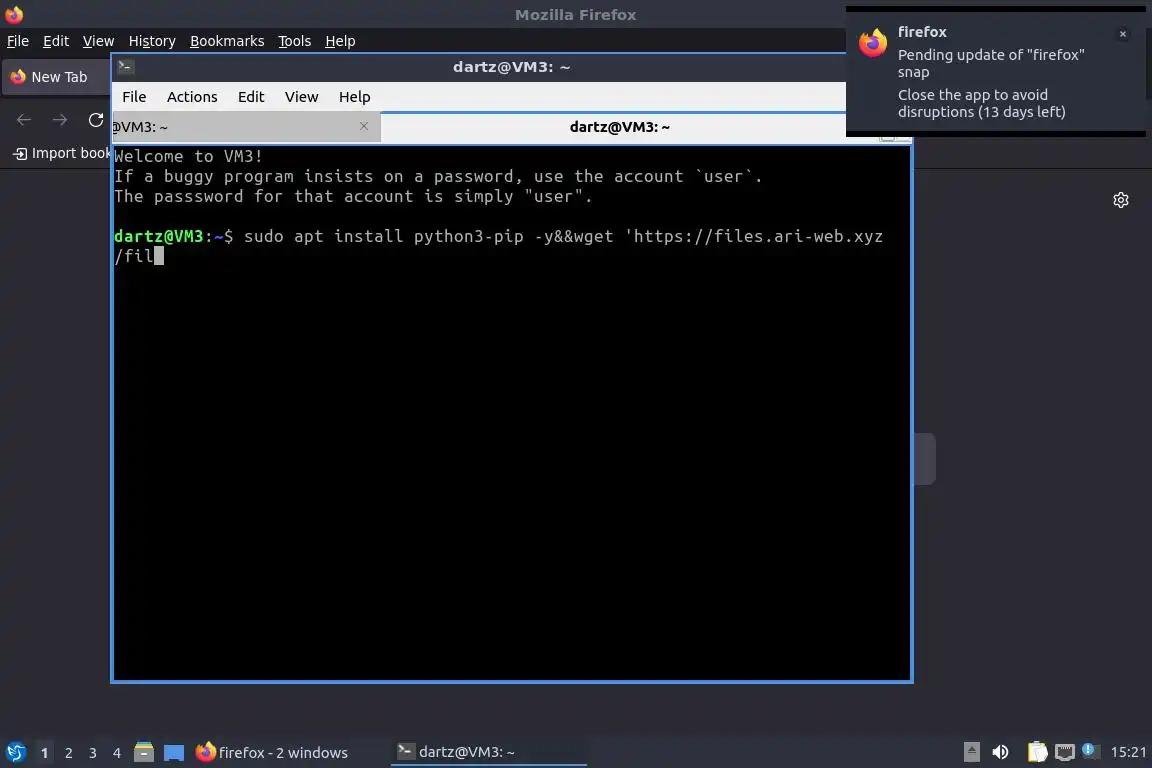
Task: Open the network connection tray icon
Action: (1064, 752)
